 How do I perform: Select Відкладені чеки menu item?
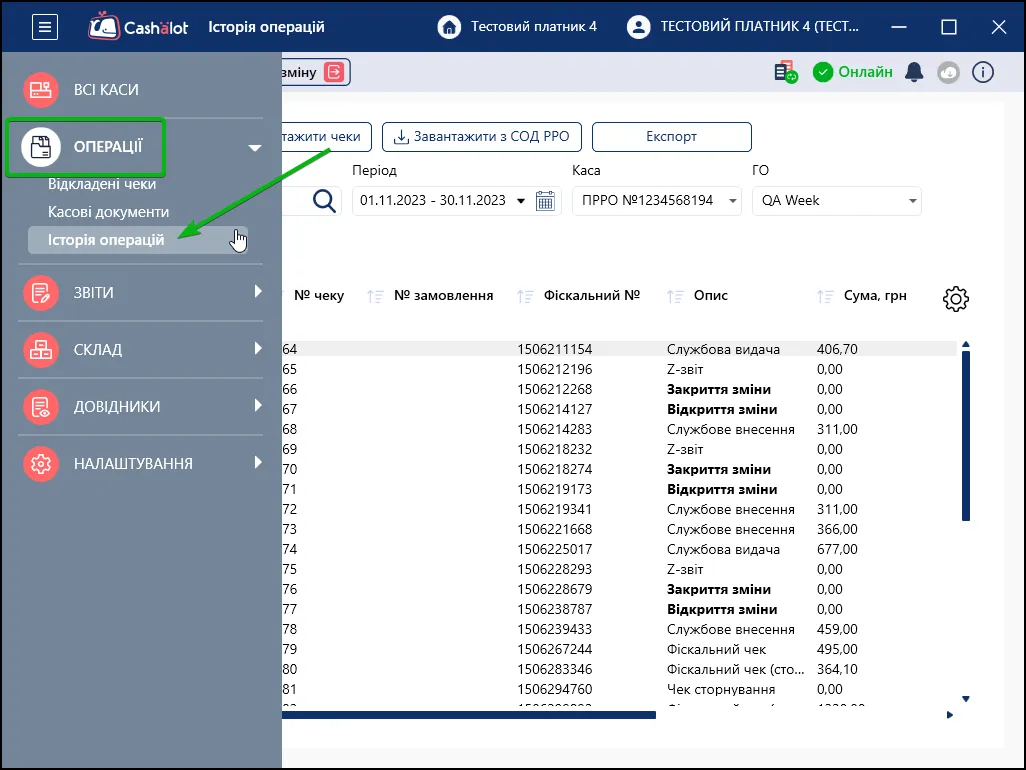(x=101, y=184)
